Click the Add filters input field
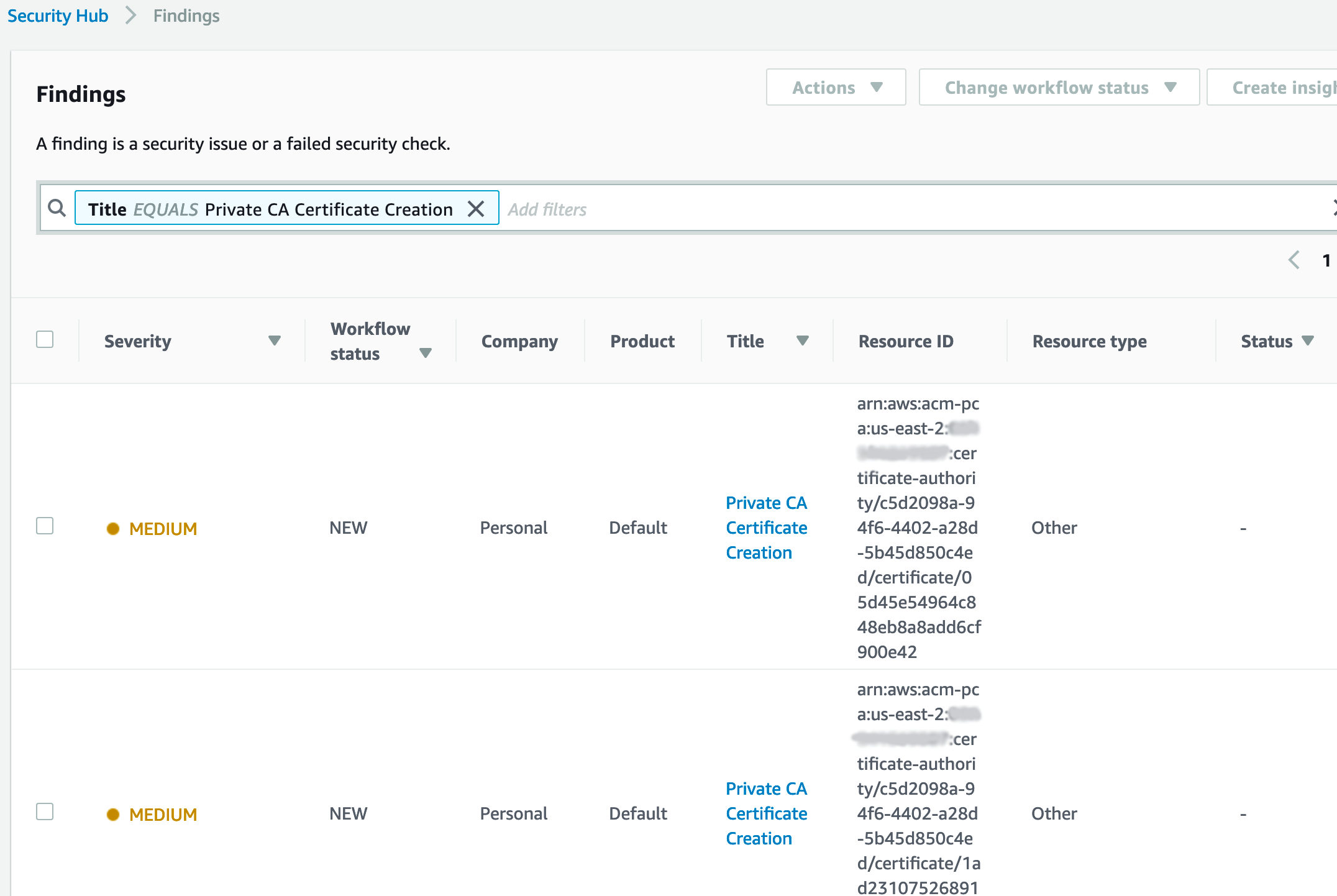This screenshot has width=1337, height=896. [547, 209]
